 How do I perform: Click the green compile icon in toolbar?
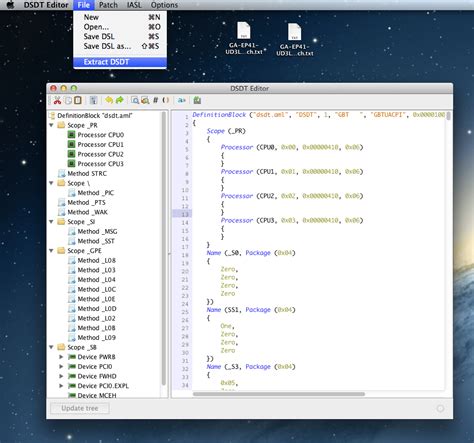[x=197, y=100]
